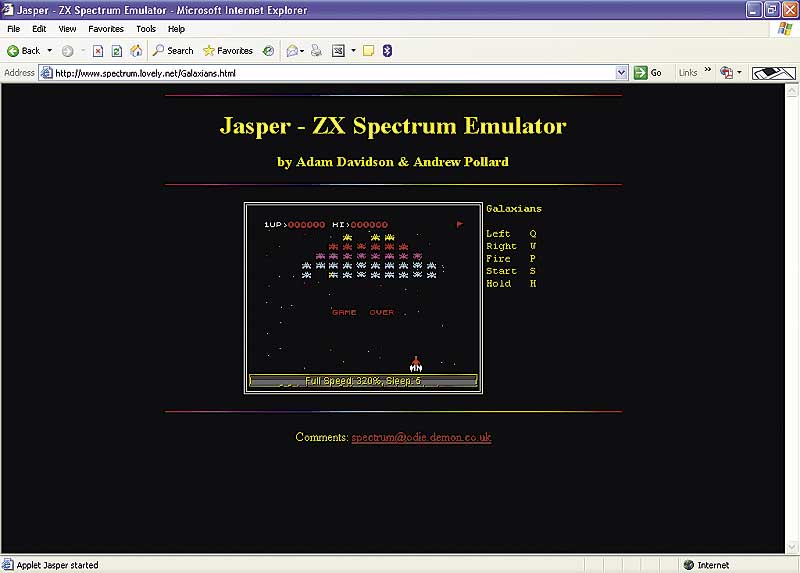
Task: Click the applet status page icon
Action: pyautogui.click(x=7, y=565)
